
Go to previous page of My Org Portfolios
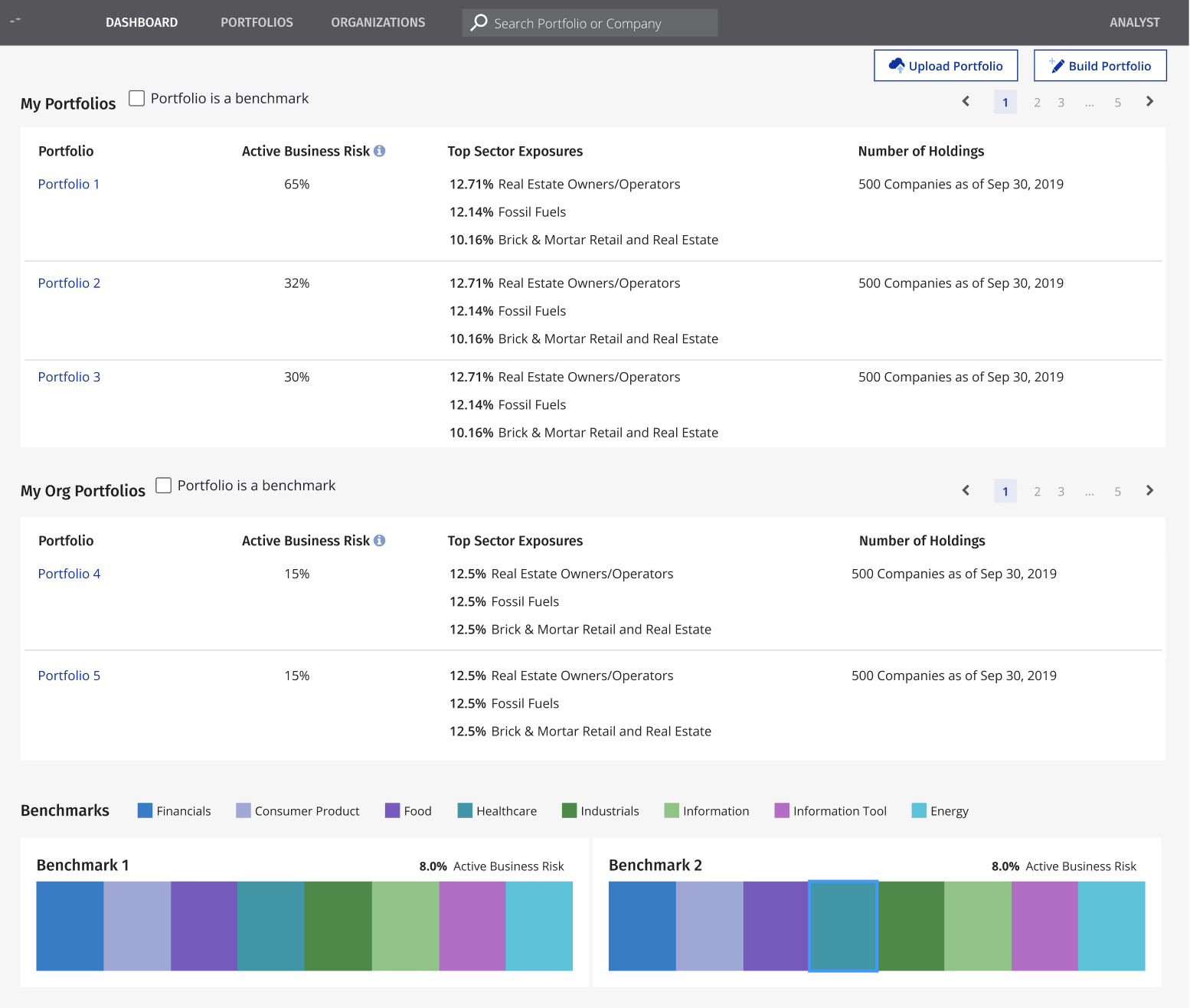[x=966, y=491]
